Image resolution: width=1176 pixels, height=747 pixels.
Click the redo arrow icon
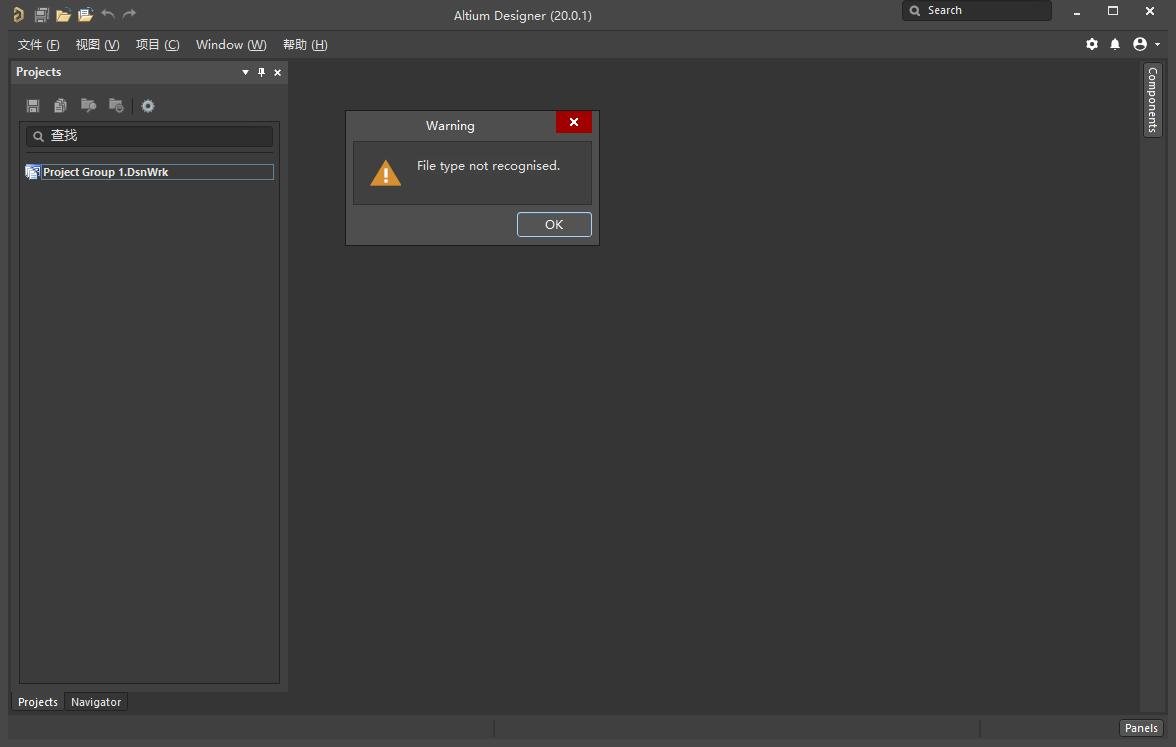(x=130, y=14)
